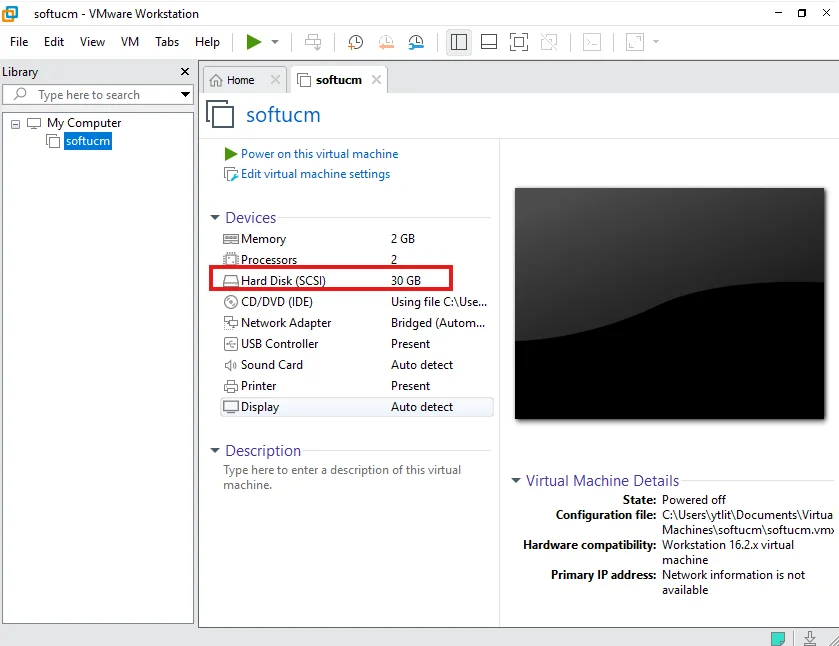Collapse the Devices section
Image resolution: width=839 pixels, height=646 pixels.
click(215, 218)
